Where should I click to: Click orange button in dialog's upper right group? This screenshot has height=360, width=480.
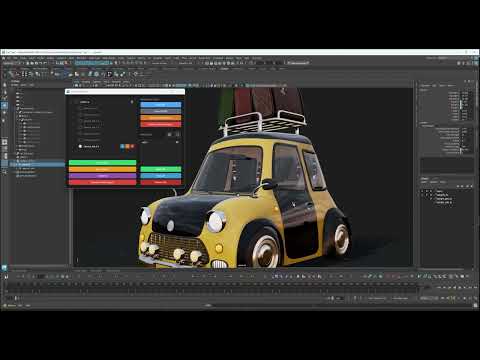[x=160, y=118]
